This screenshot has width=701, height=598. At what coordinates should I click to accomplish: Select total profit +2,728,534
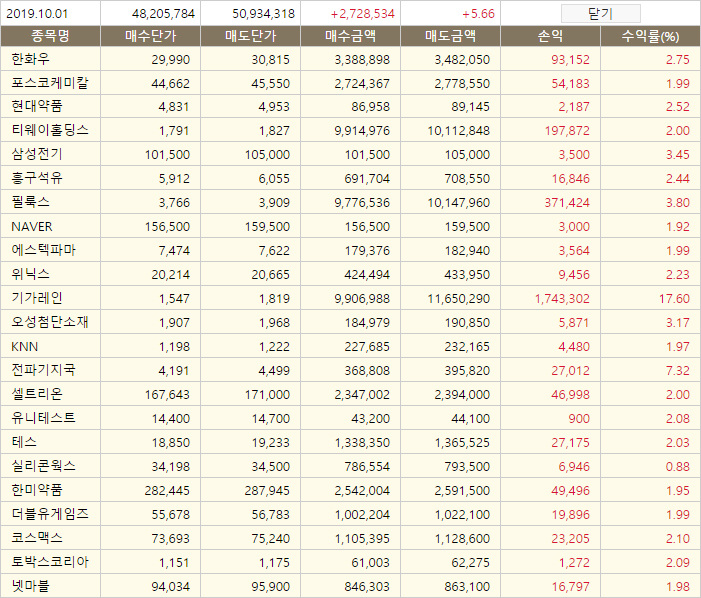pos(363,14)
